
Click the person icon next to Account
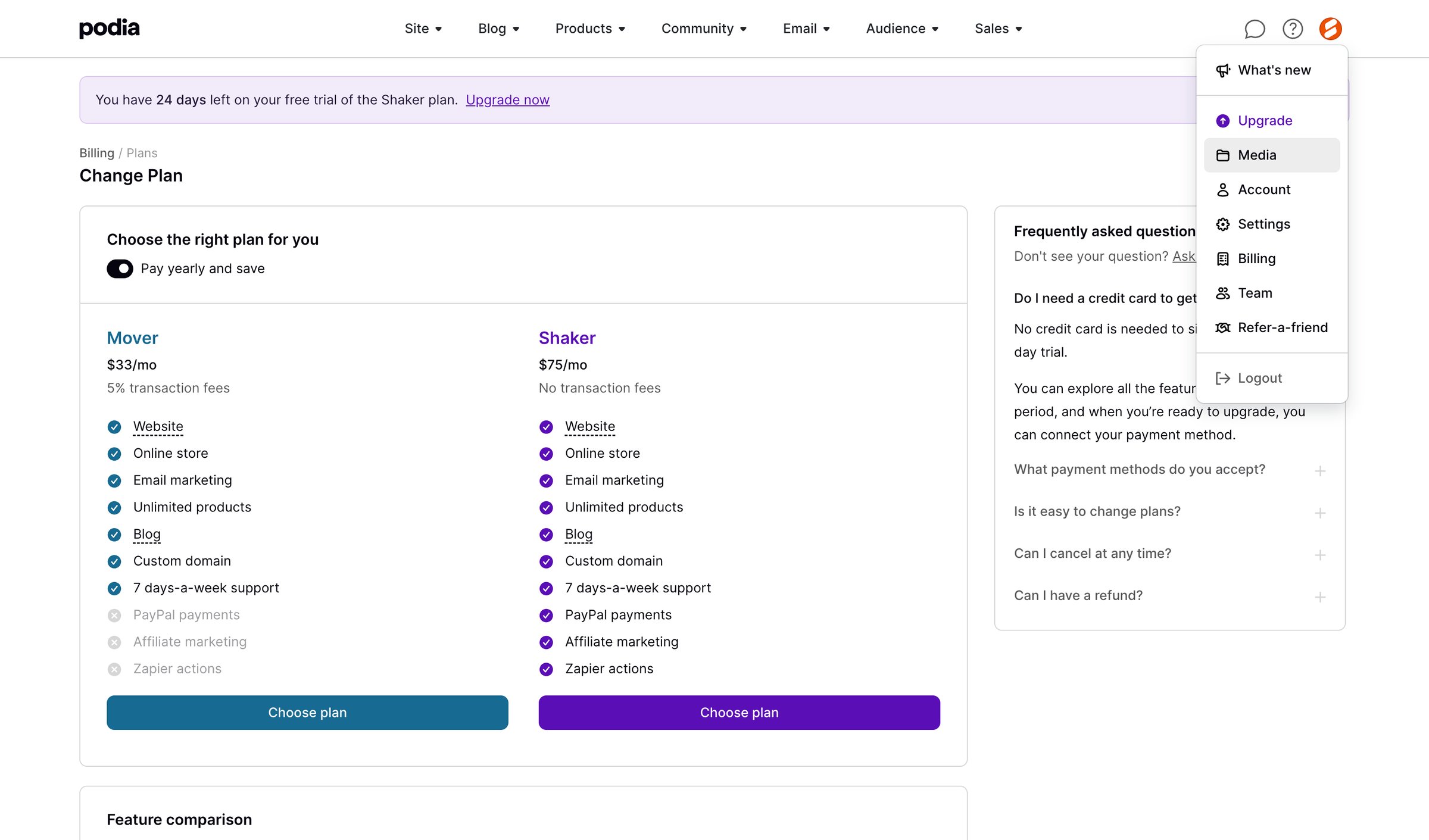pos(1223,190)
